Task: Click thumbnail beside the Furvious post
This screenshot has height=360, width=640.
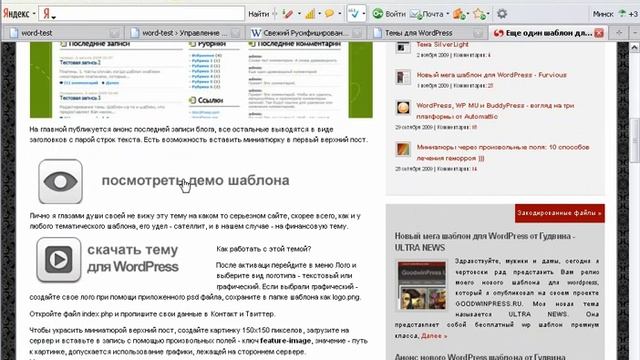Action: pyautogui.click(x=403, y=77)
